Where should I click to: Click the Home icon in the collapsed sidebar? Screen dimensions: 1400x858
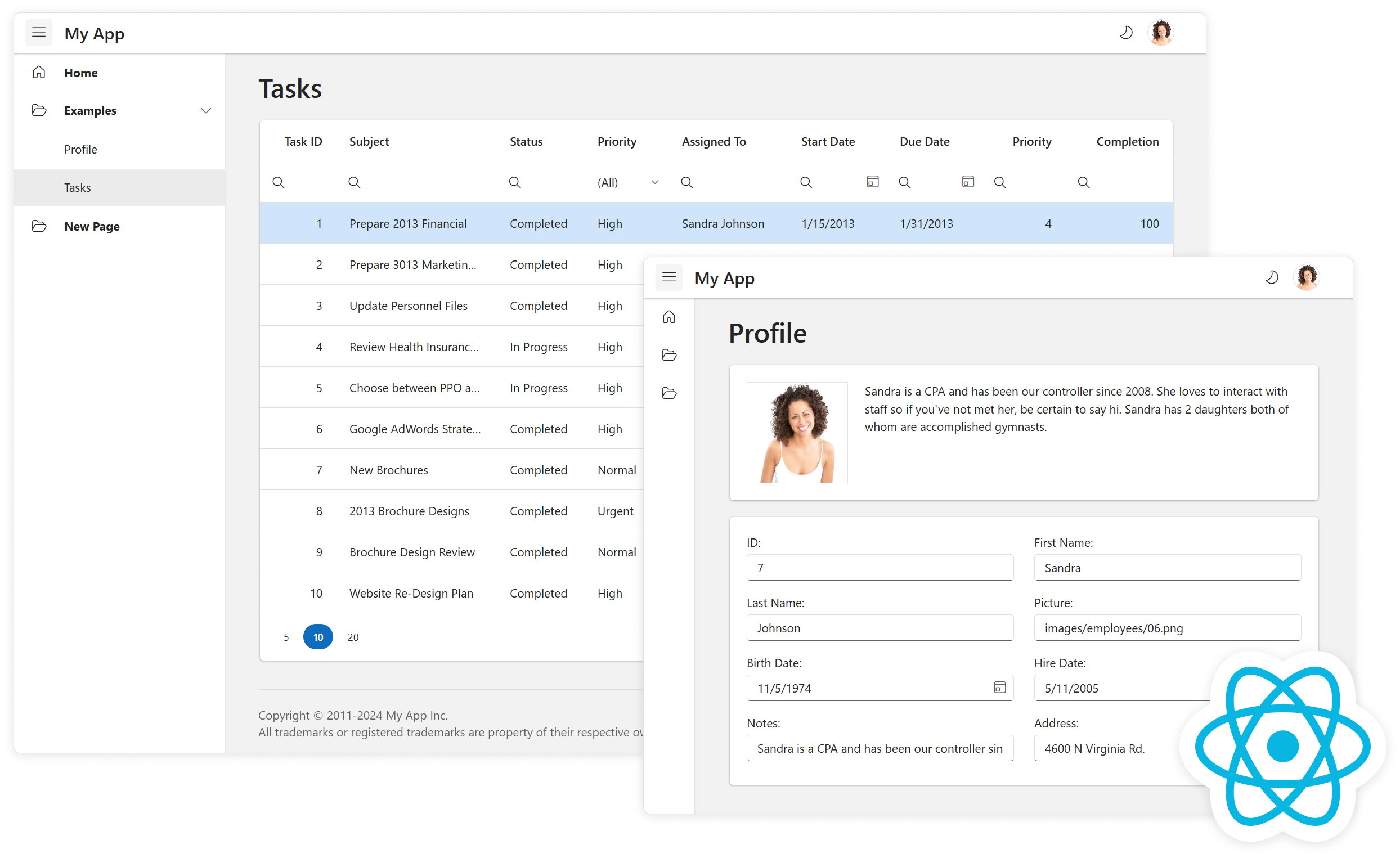tap(669, 318)
